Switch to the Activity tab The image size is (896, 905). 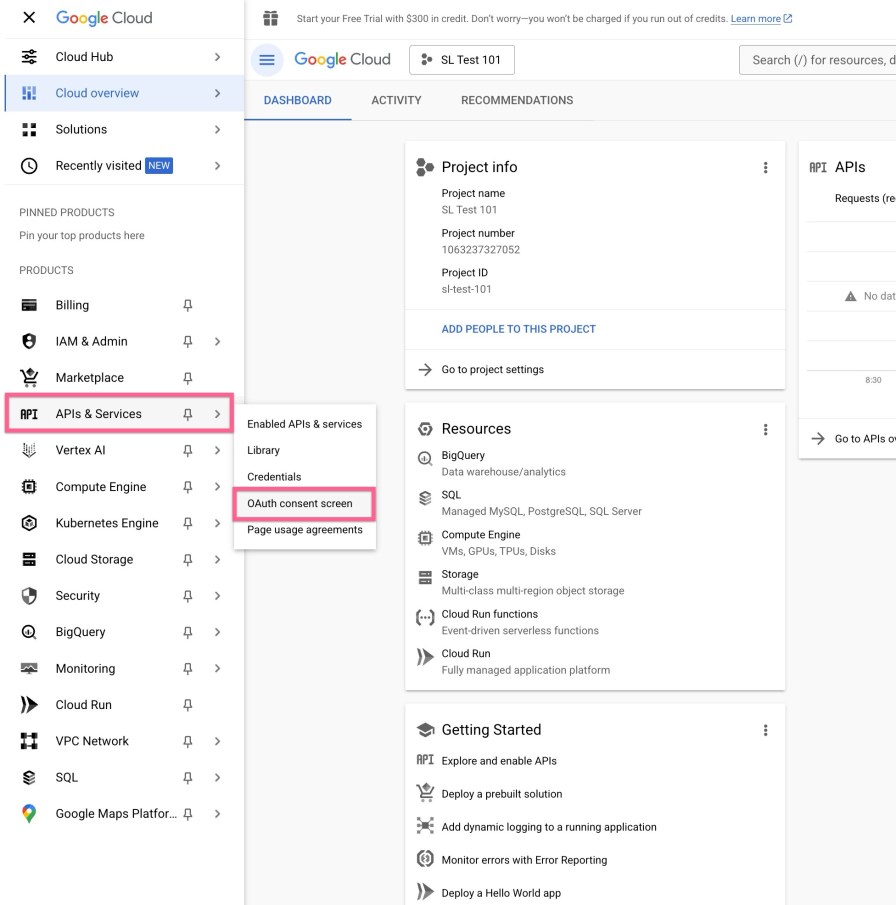(x=396, y=100)
